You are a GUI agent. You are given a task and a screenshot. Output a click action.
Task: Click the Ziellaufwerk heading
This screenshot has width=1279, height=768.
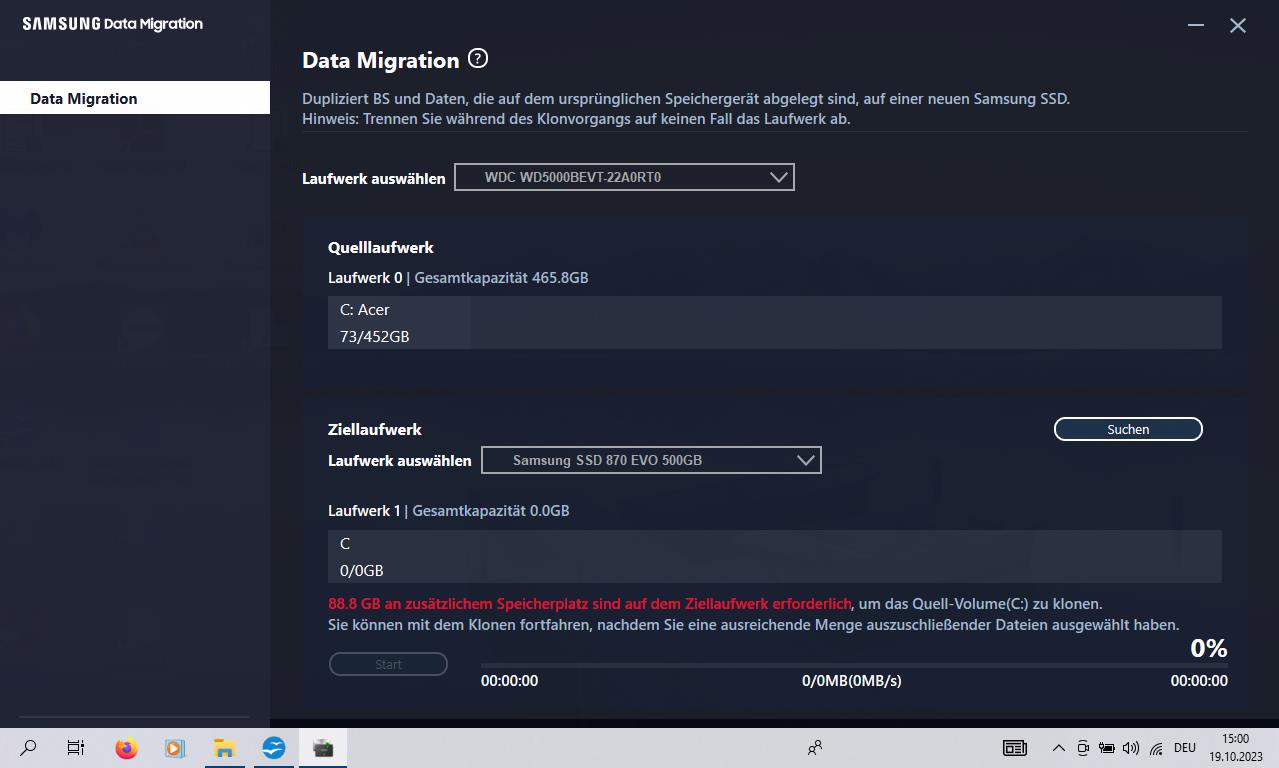coord(375,429)
